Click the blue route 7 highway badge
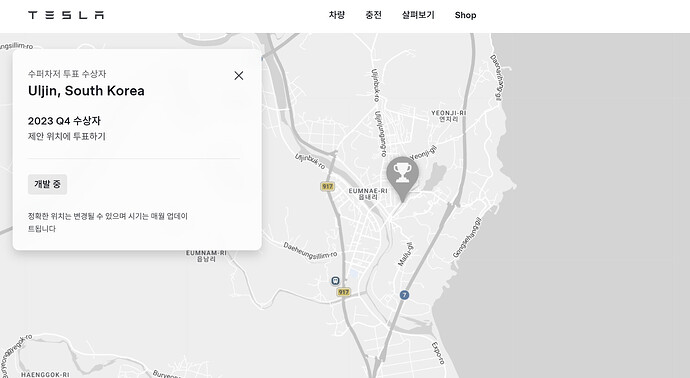This screenshot has height=378, width=690. pyautogui.click(x=404, y=295)
